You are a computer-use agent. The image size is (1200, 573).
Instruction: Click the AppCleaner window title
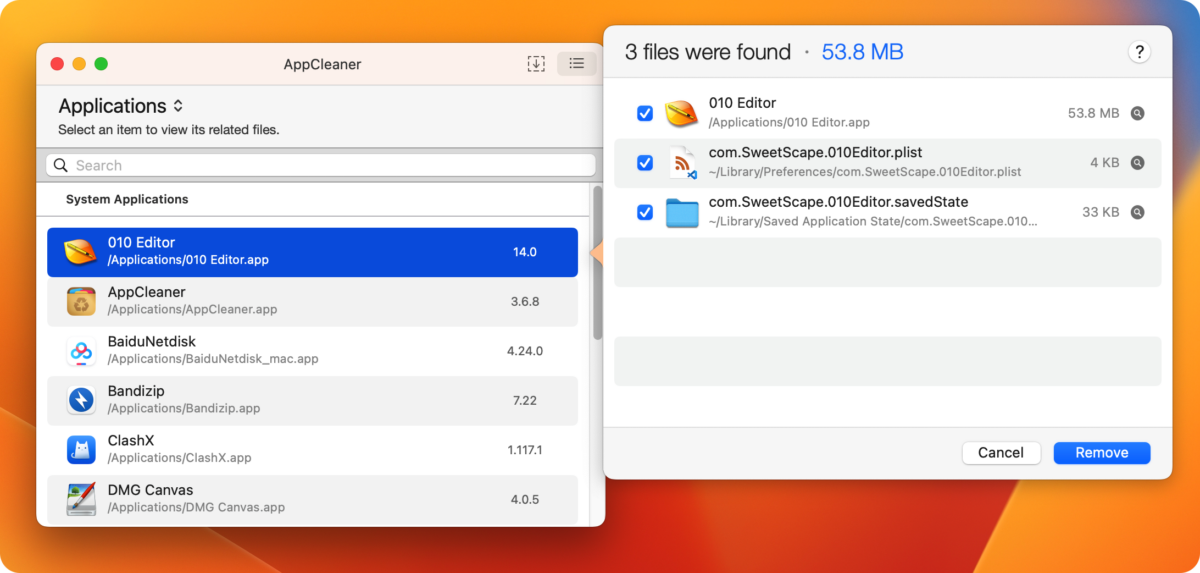pyautogui.click(x=322, y=64)
